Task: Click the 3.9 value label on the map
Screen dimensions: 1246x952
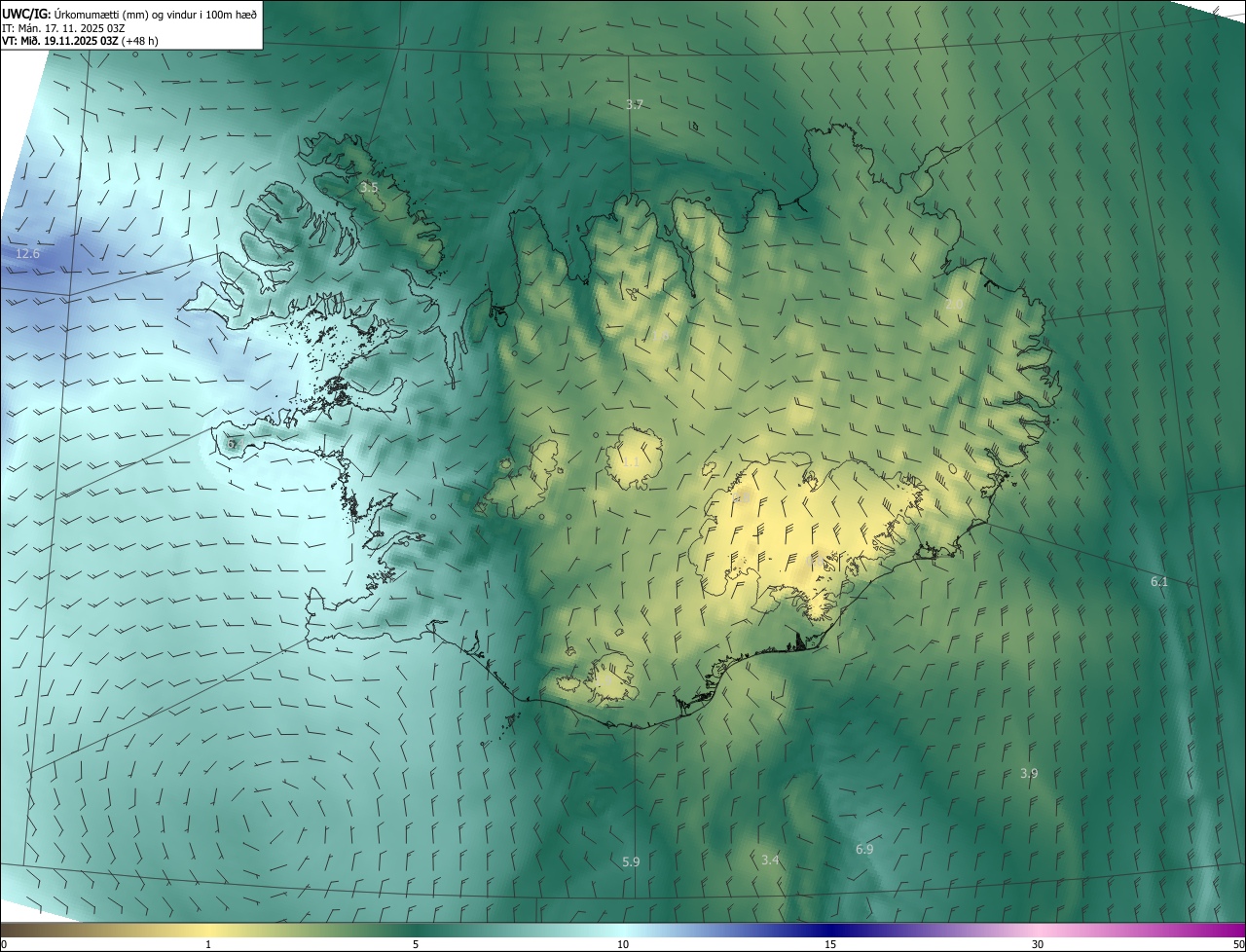Action: [1029, 774]
